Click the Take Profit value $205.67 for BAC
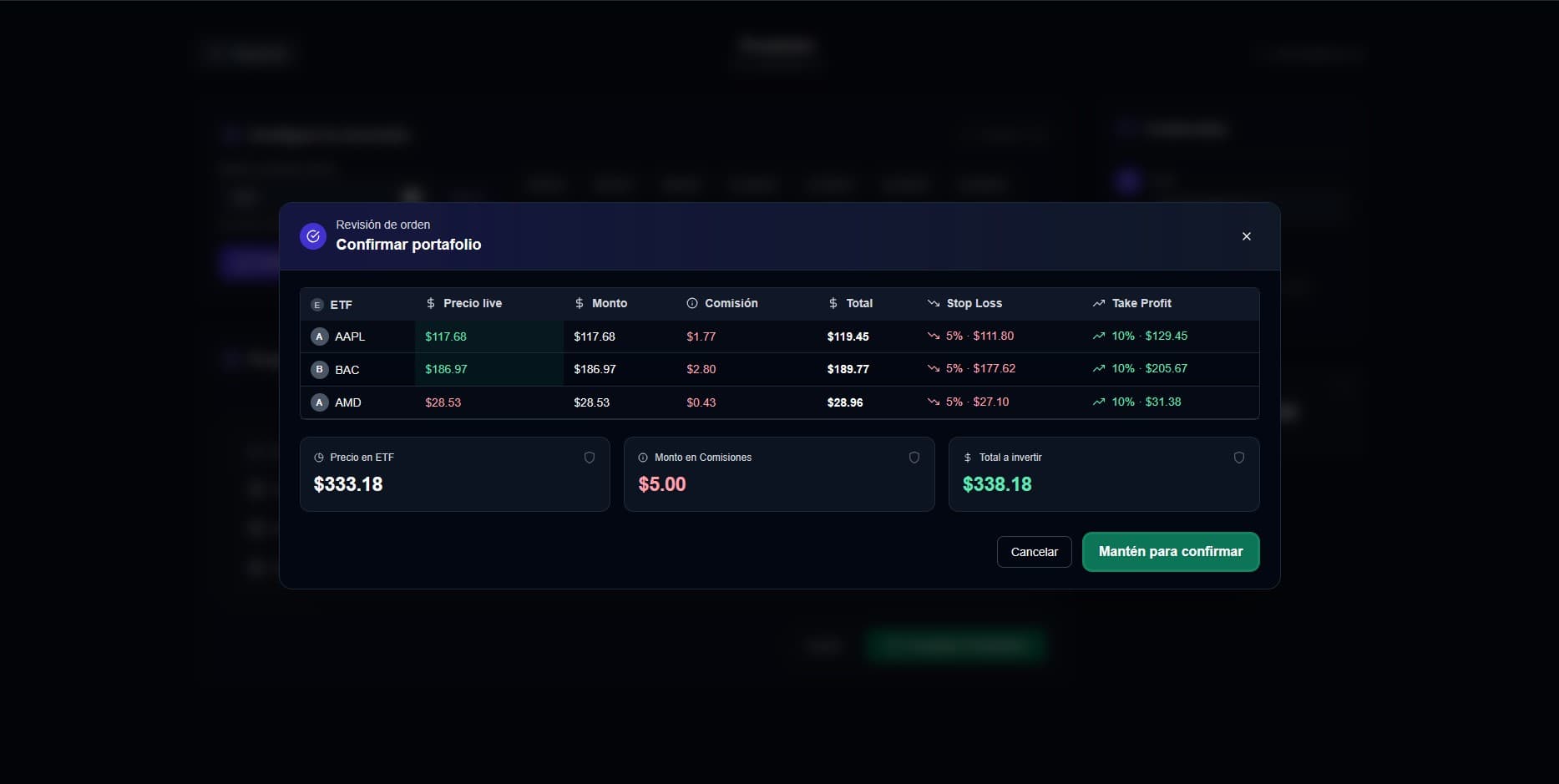 [x=1167, y=368]
